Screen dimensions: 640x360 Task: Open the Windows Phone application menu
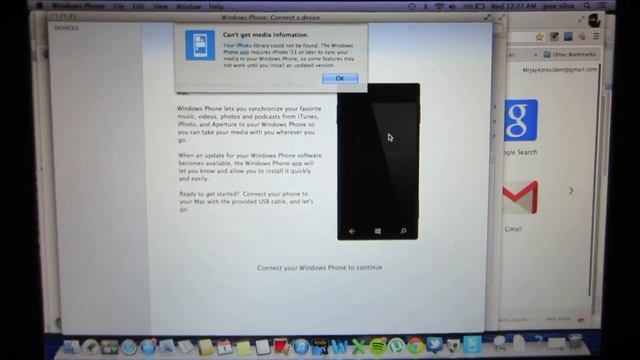[x=78, y=6]
